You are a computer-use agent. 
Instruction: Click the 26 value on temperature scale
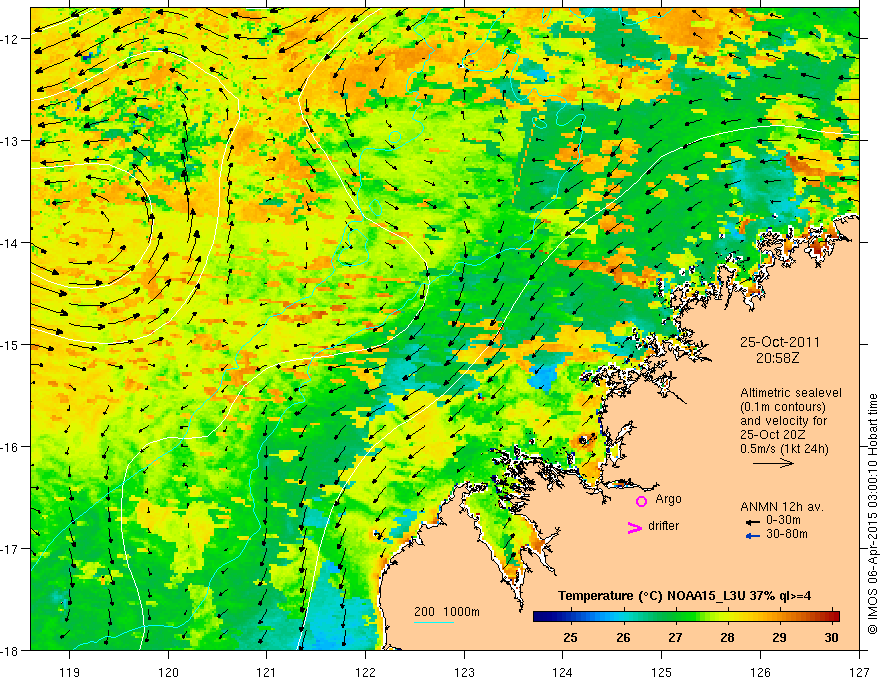click(x=623, y=637)
